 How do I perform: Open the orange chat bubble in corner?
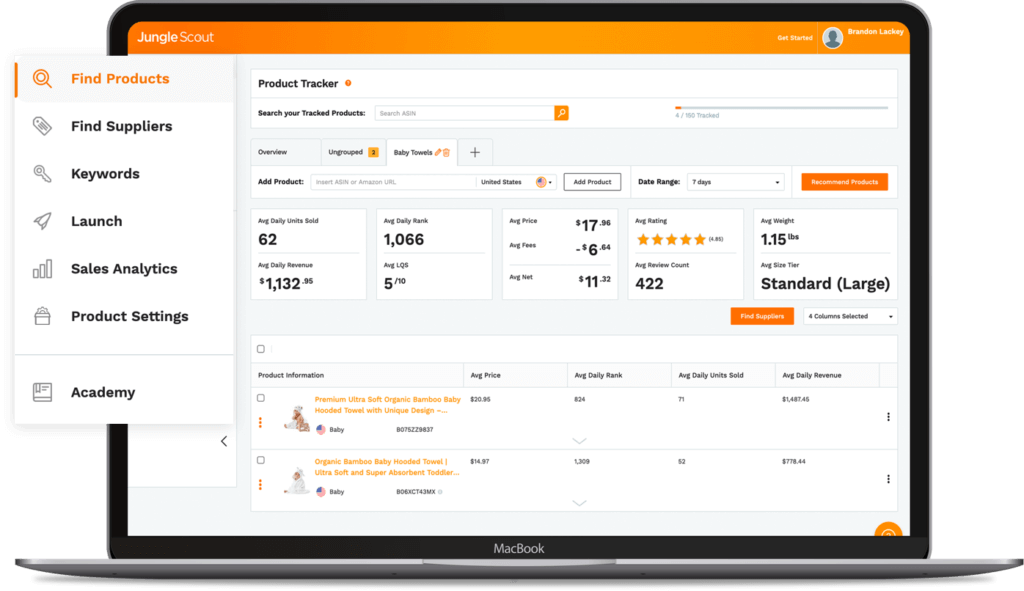[x=888, y=530]
